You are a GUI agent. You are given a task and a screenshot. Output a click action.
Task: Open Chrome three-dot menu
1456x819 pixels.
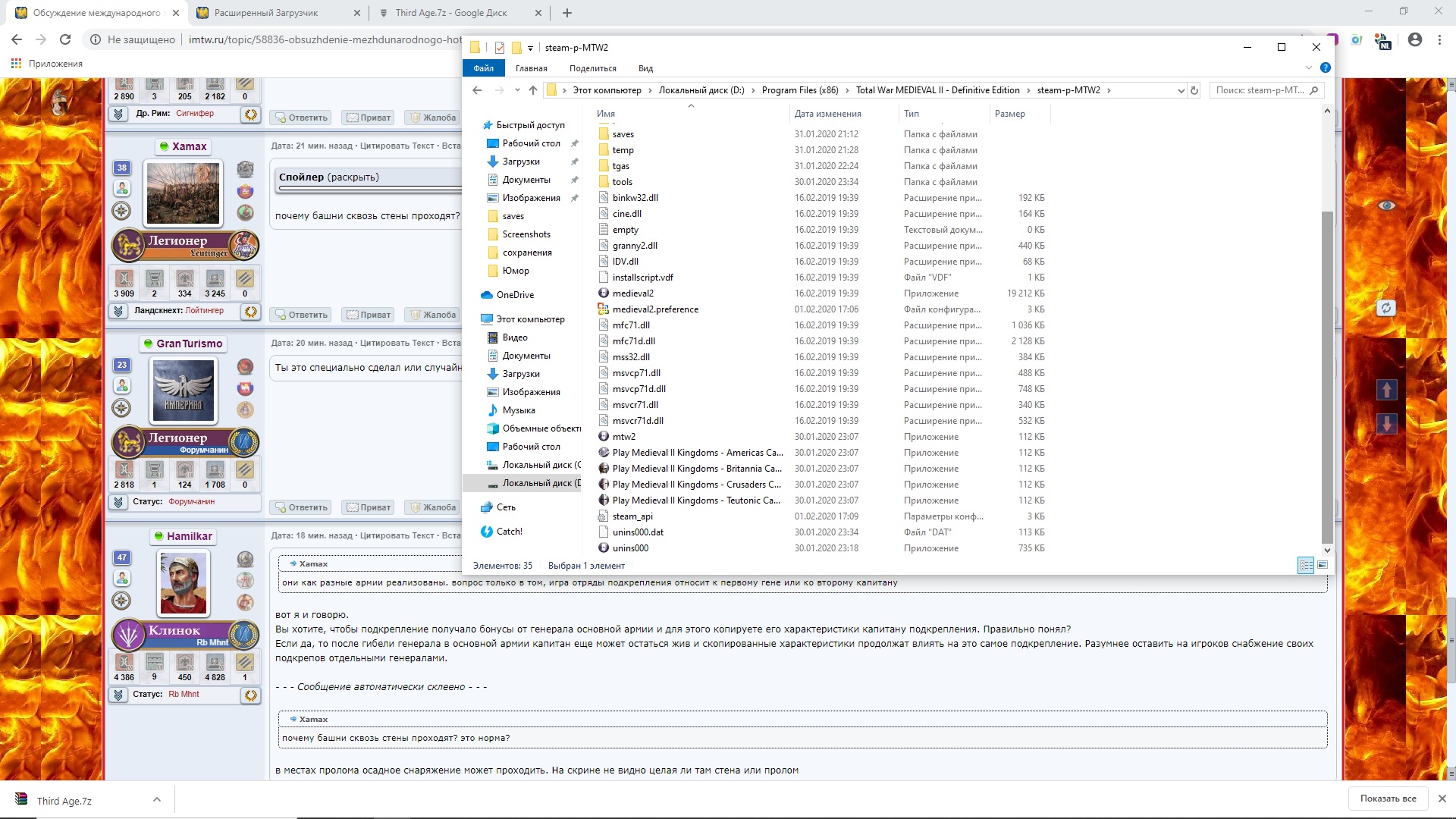click(1439, 39)
